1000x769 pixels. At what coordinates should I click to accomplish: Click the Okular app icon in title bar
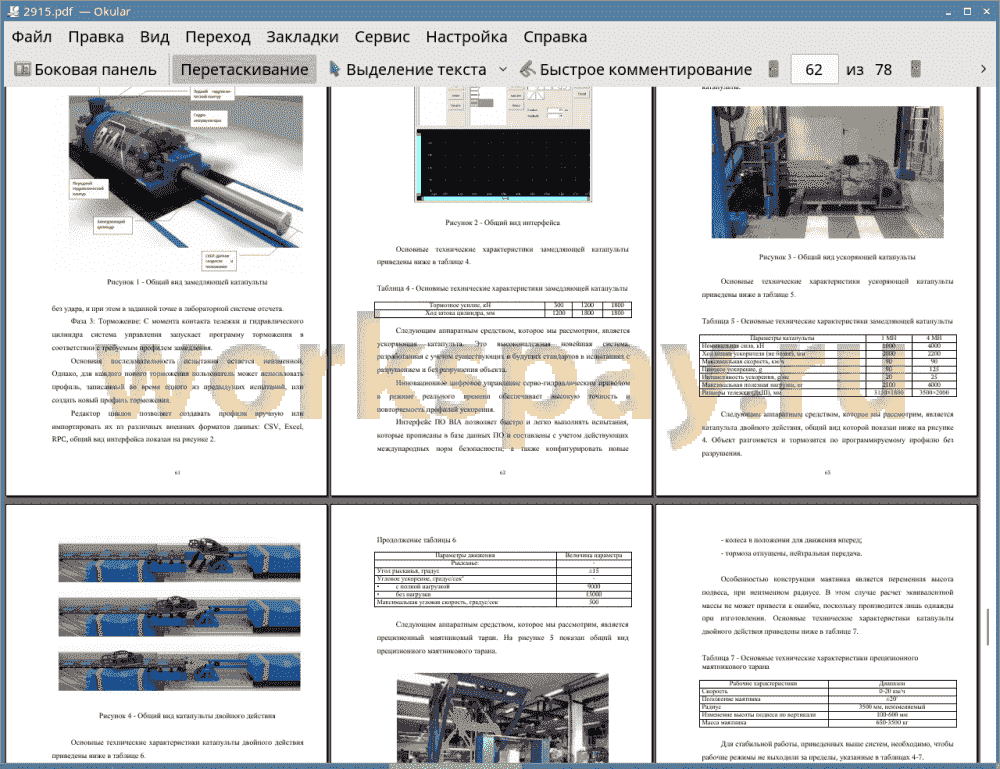(x=13, y=11)
